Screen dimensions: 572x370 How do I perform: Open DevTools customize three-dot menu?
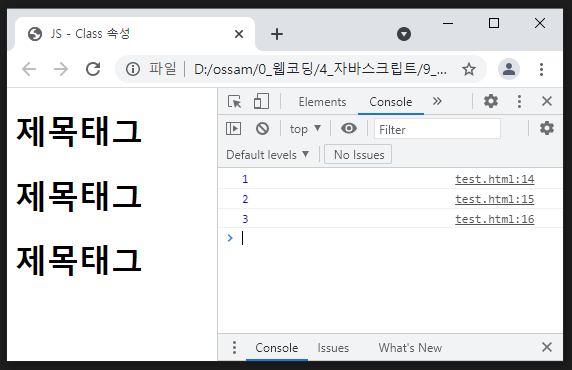(519, 101)
